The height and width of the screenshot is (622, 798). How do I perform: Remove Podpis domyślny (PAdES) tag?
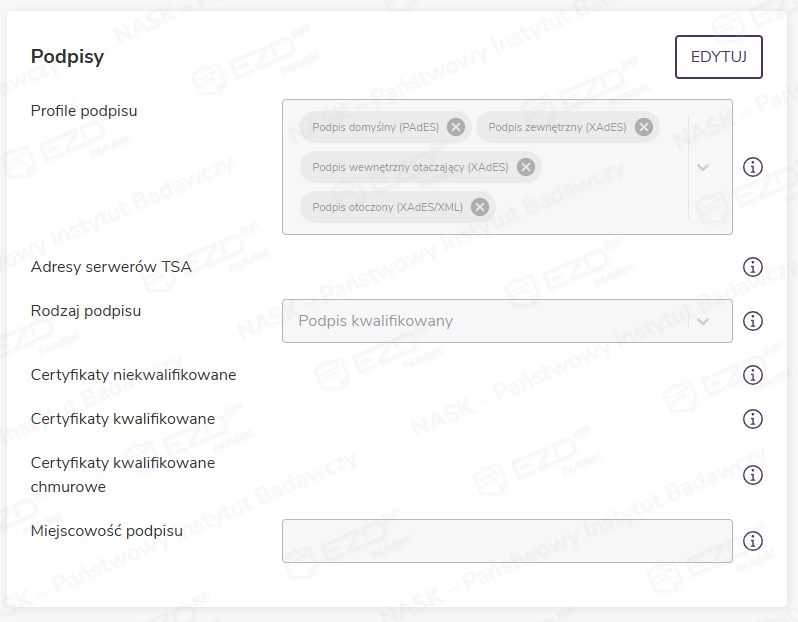[x=456, y=127]
